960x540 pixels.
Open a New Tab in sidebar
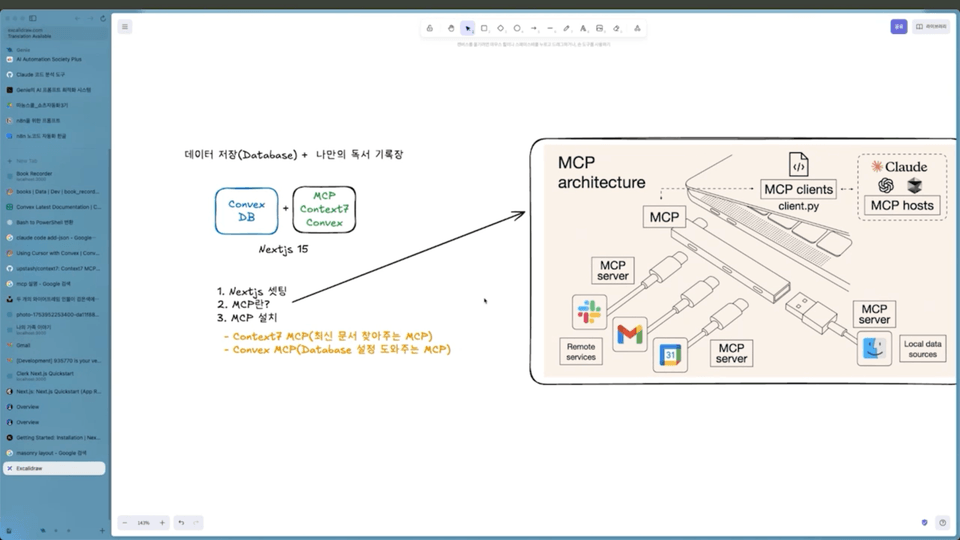click(54, 161)
